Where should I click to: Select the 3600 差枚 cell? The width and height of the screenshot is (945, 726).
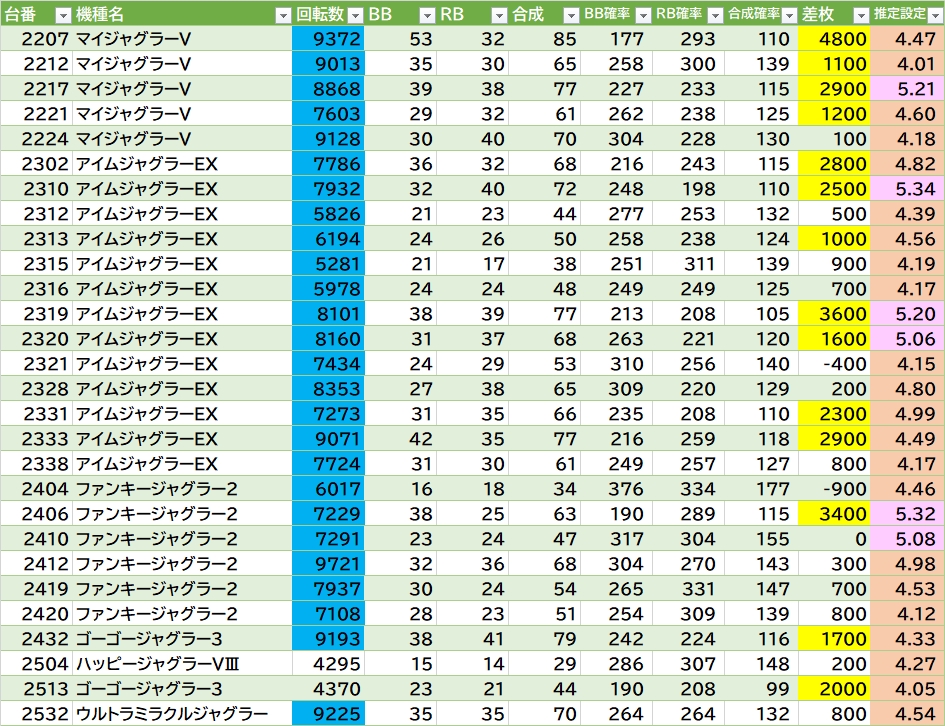point(834,314)
